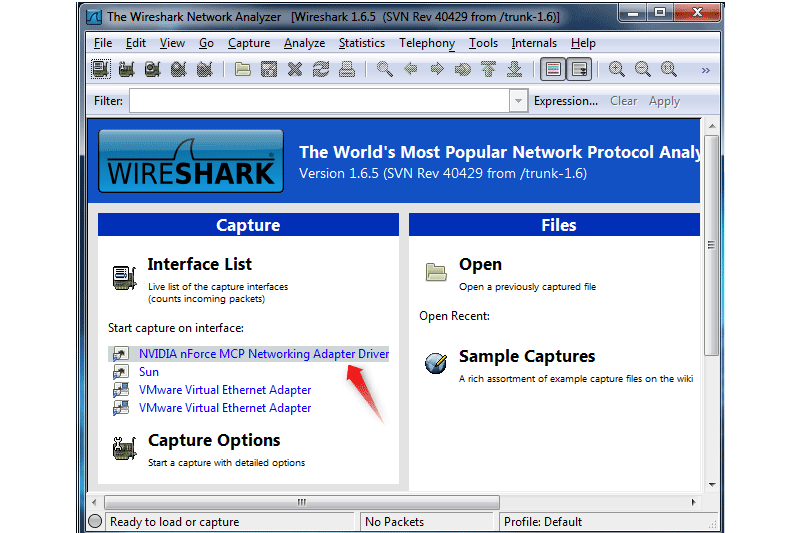Start a new live capture icon

[x=153, y=69]
